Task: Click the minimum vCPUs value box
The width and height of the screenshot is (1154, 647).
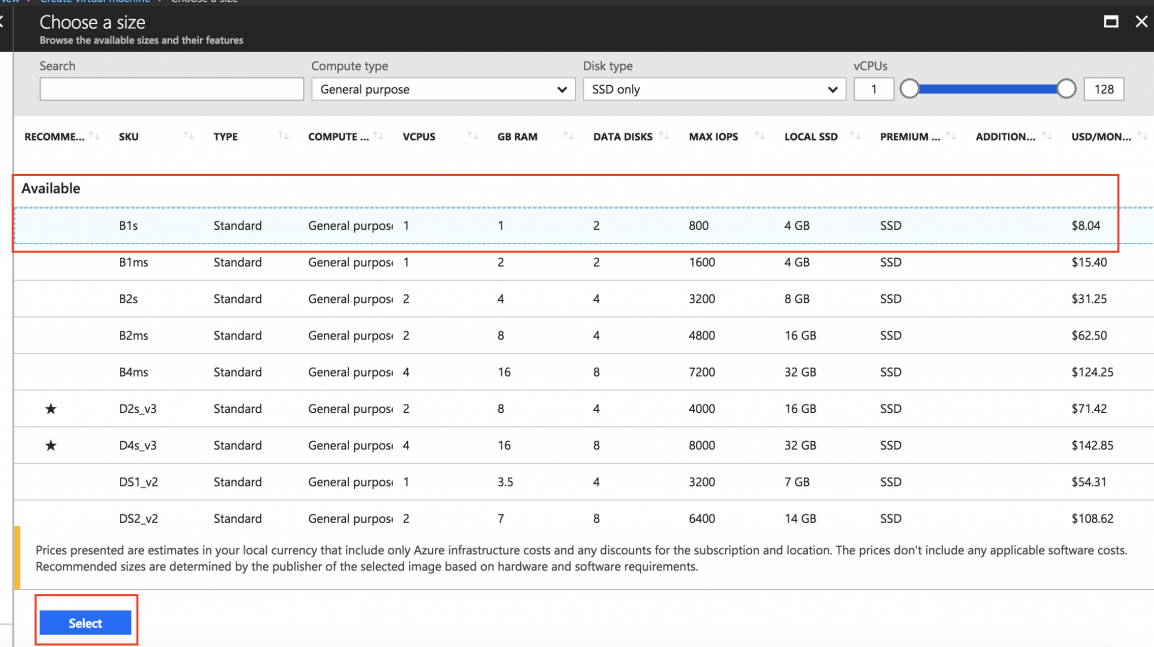Action: tap(874, 90)
